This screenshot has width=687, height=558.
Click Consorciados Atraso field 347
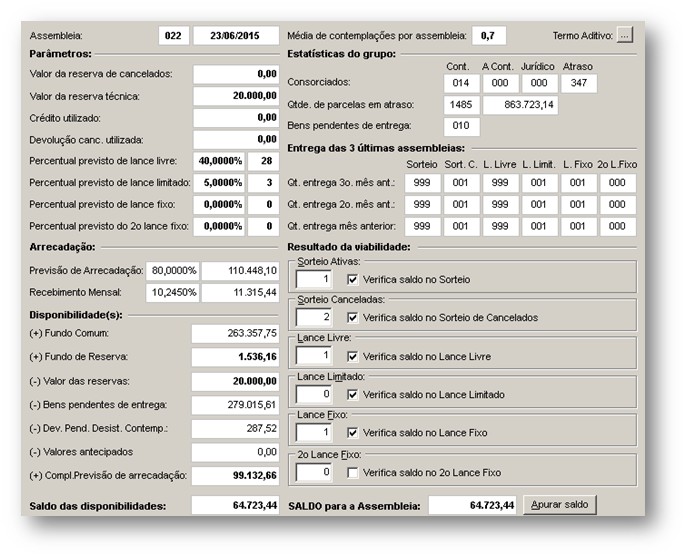coord(579,83)
